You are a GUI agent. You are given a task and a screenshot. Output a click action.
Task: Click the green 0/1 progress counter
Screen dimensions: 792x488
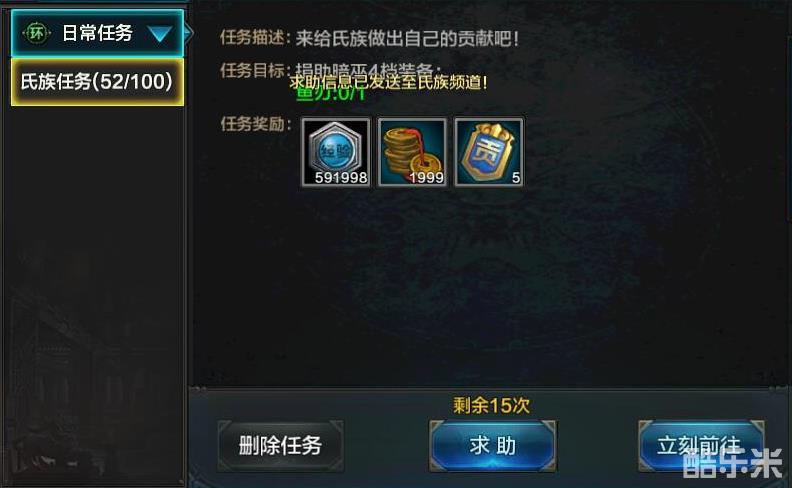click(x=330, y=94)
